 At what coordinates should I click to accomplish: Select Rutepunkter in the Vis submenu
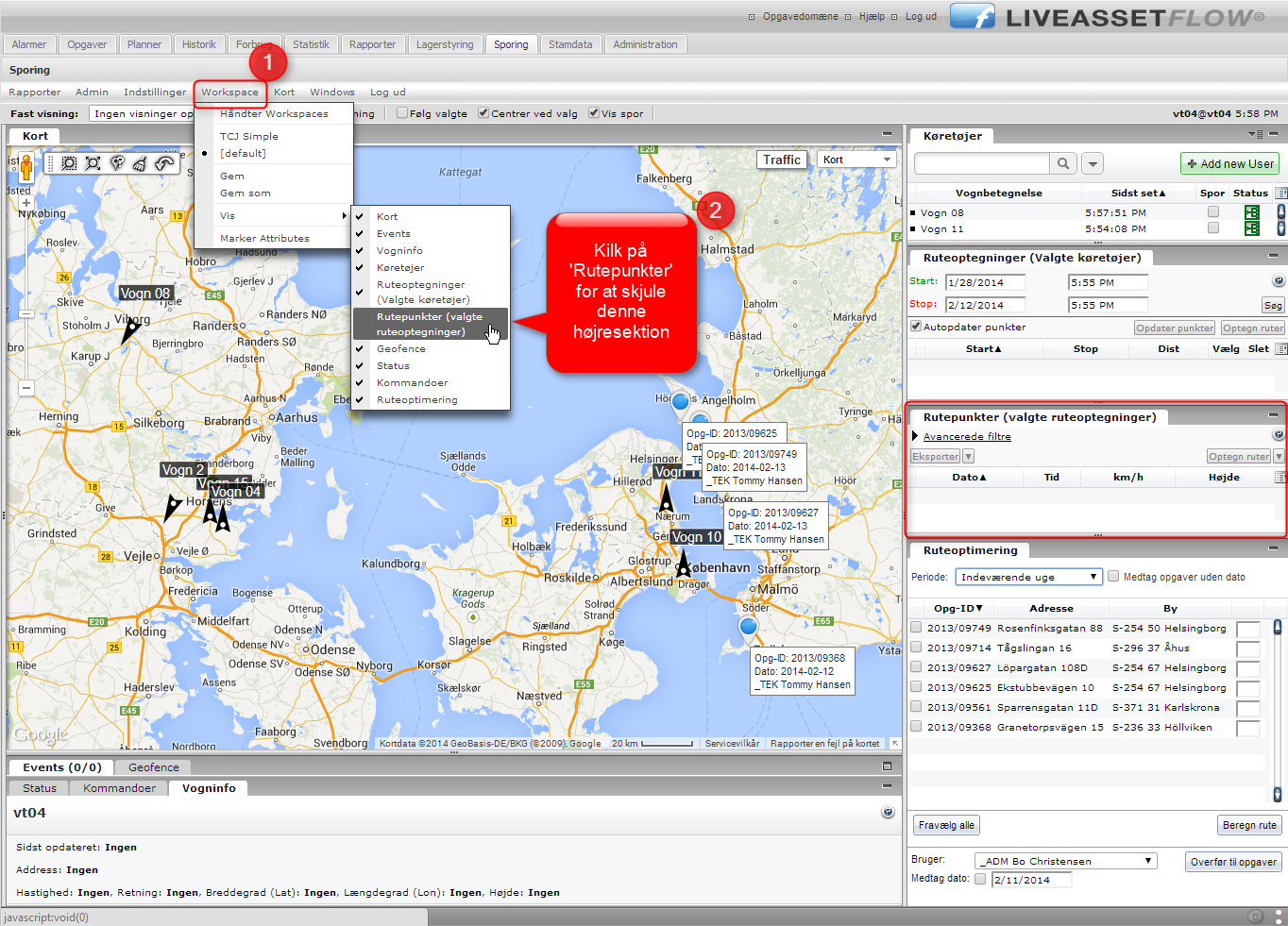coord(430,324)
